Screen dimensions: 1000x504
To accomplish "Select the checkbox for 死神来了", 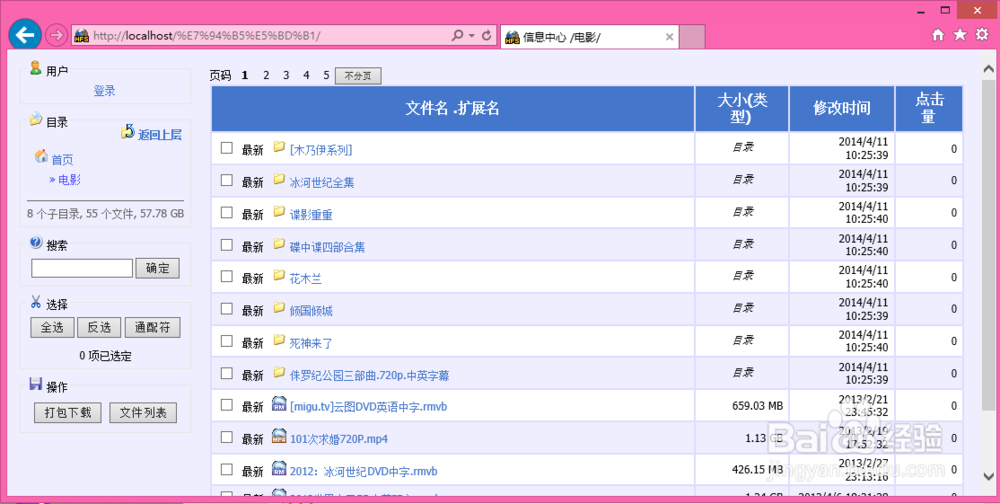I will click(226, 341).
